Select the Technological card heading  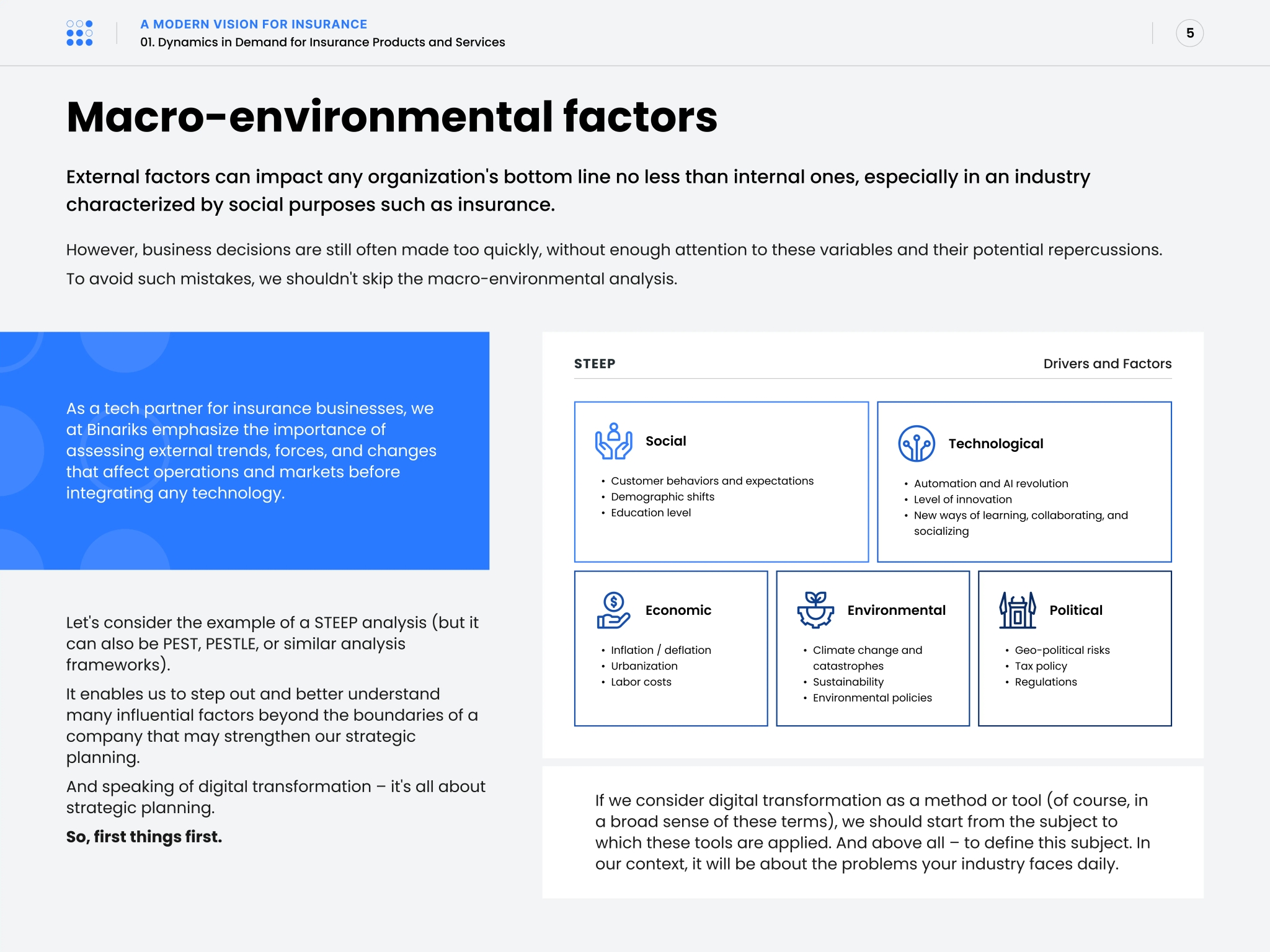click(995, 444)
